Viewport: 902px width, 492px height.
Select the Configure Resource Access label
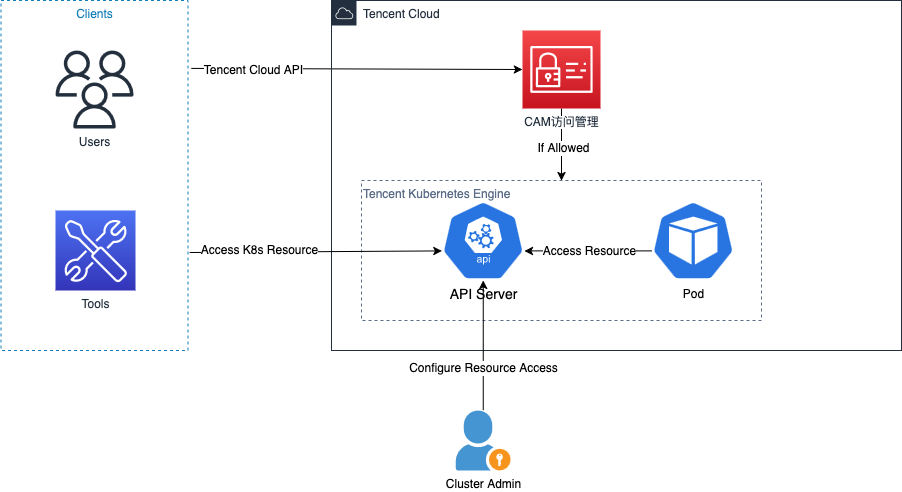[x=483, y=368]
